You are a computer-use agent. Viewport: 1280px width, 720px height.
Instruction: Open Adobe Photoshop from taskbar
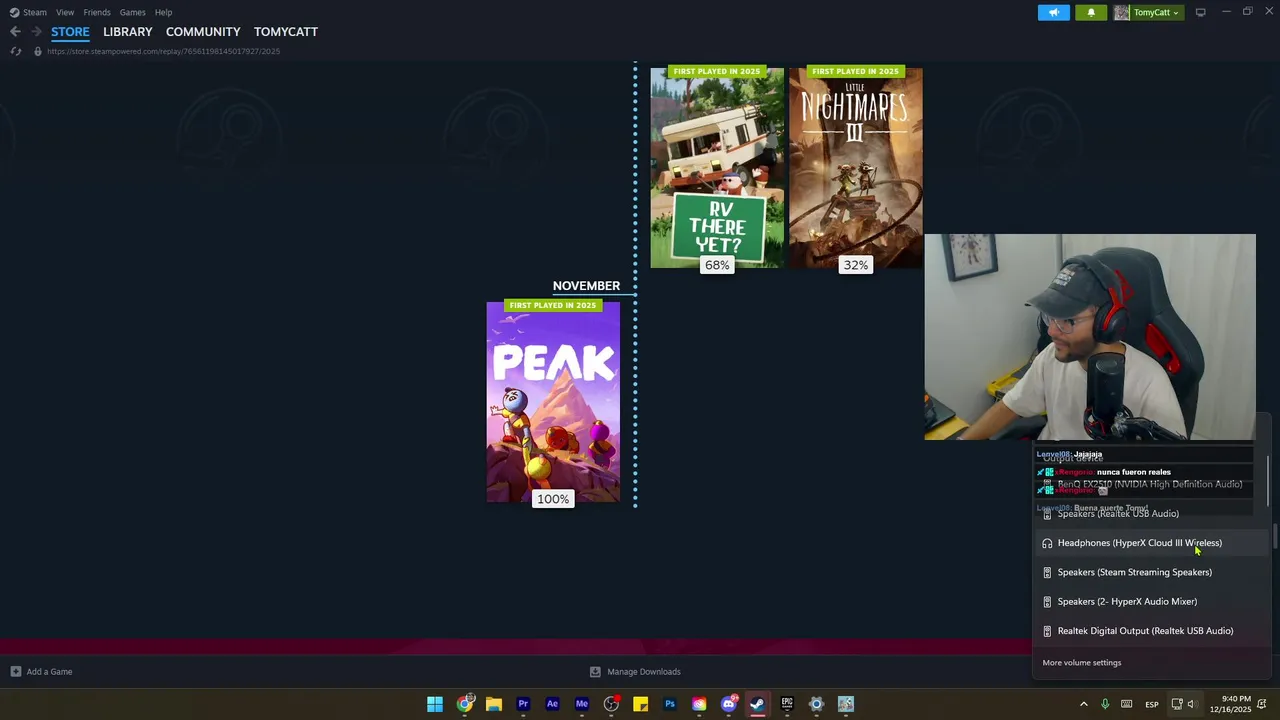[669, 704]
